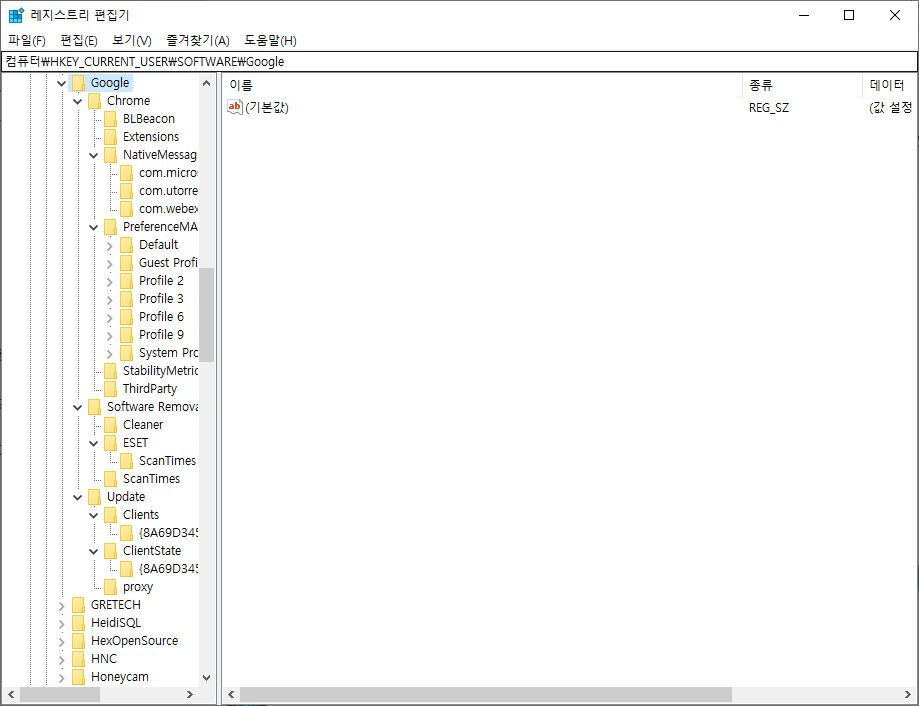Select the com.utorrent folder icon
Image resolution: width=919 pixels, height=706 pixels.
[126, 191]
